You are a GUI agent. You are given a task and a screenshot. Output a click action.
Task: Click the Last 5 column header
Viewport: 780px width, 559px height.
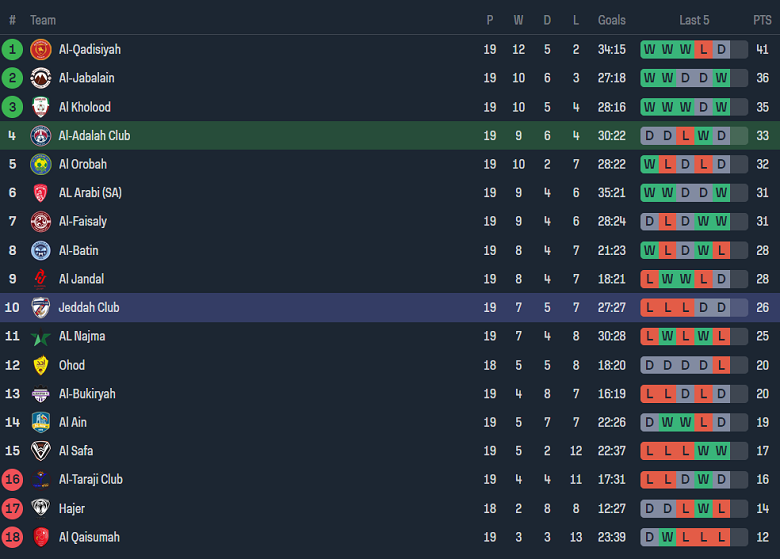point(694,20)
